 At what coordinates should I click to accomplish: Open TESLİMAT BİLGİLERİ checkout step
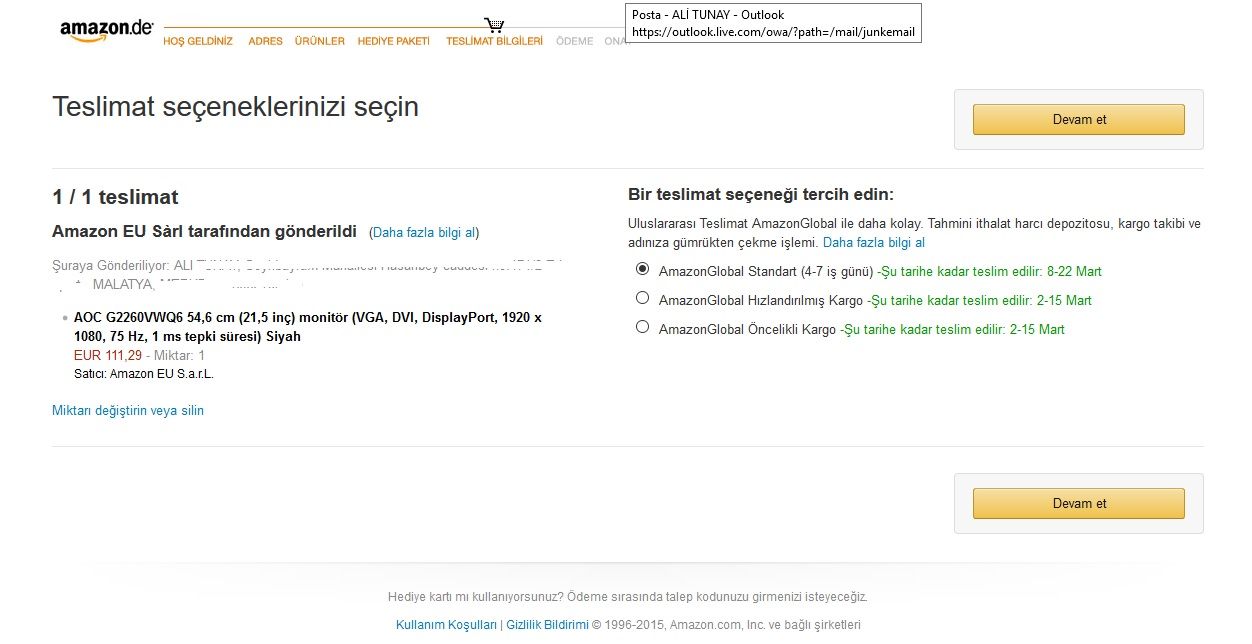(494, 41)
